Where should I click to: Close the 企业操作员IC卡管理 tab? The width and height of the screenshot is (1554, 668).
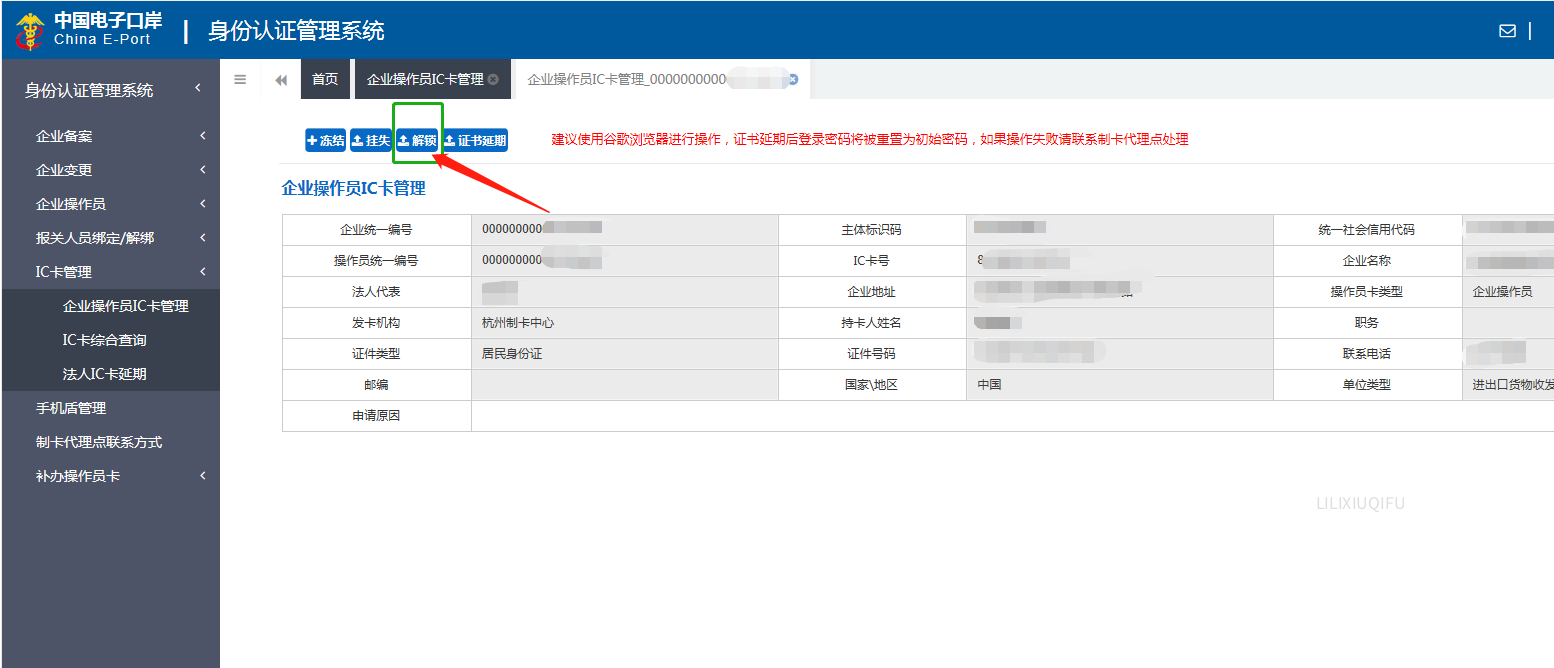493,79
